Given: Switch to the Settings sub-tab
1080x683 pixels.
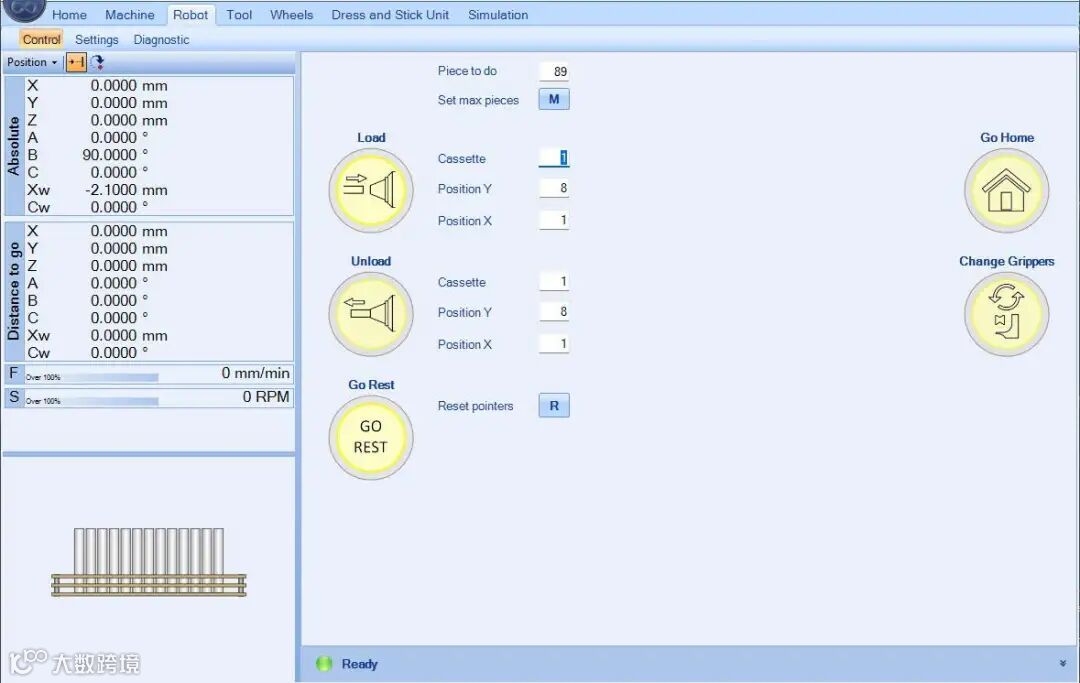Looking at the screenshot, I should 96,39.
